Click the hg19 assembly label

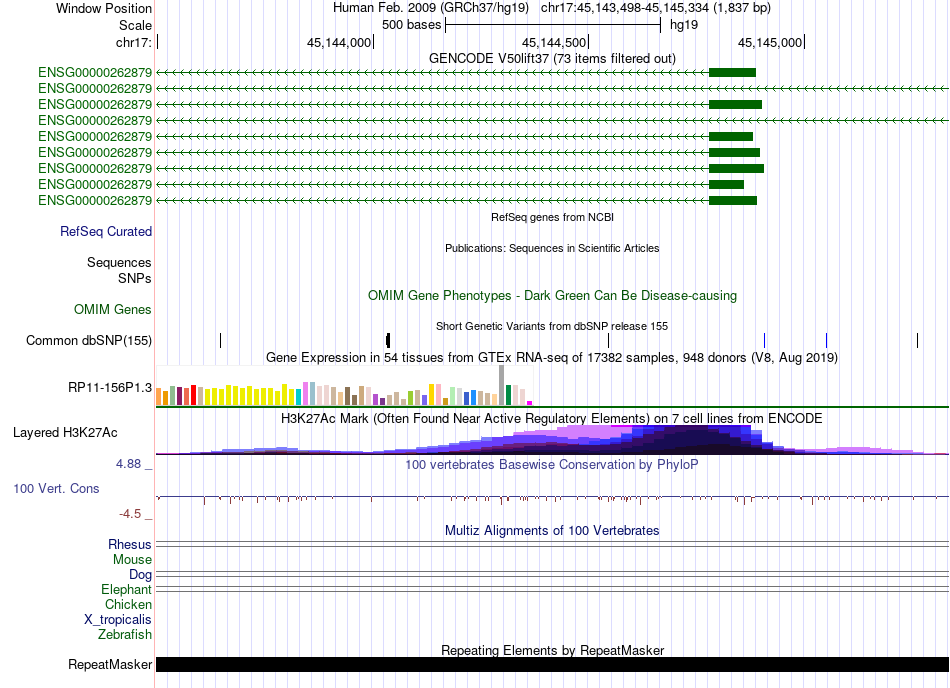683,25
